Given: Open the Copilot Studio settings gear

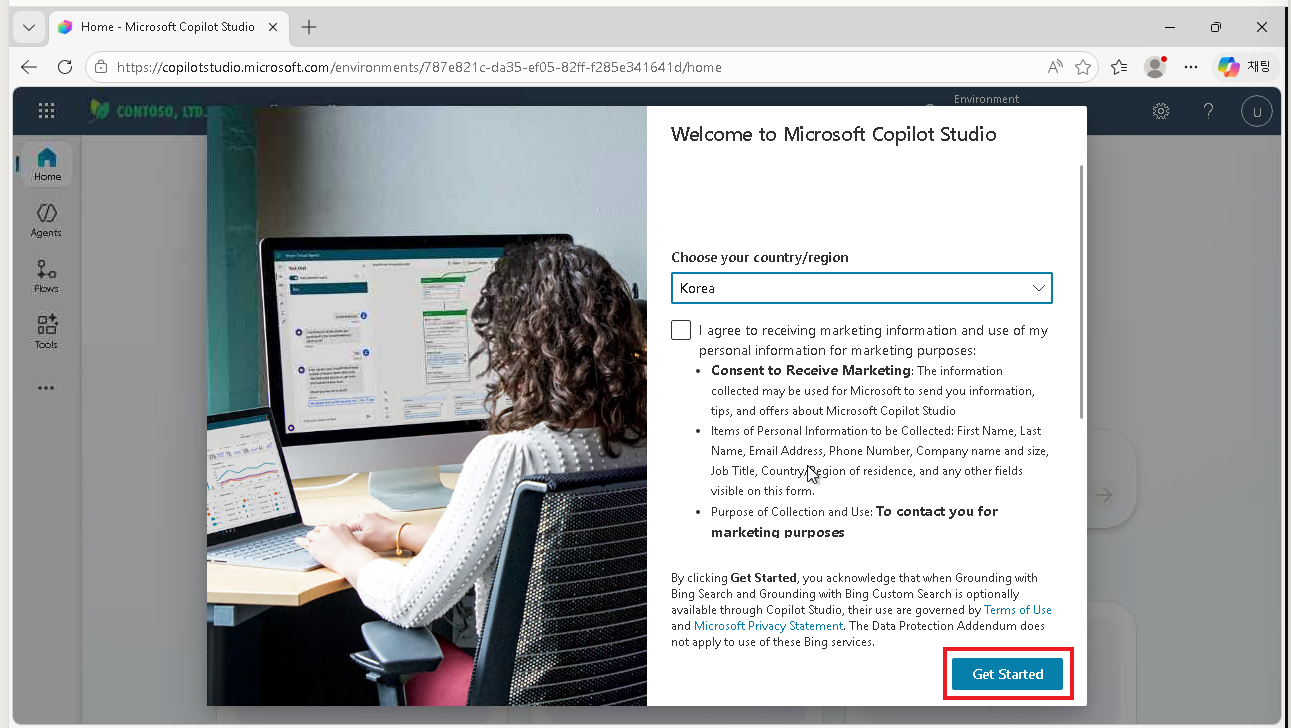Looking at the screenshot, I should [x=1161, y=111].
